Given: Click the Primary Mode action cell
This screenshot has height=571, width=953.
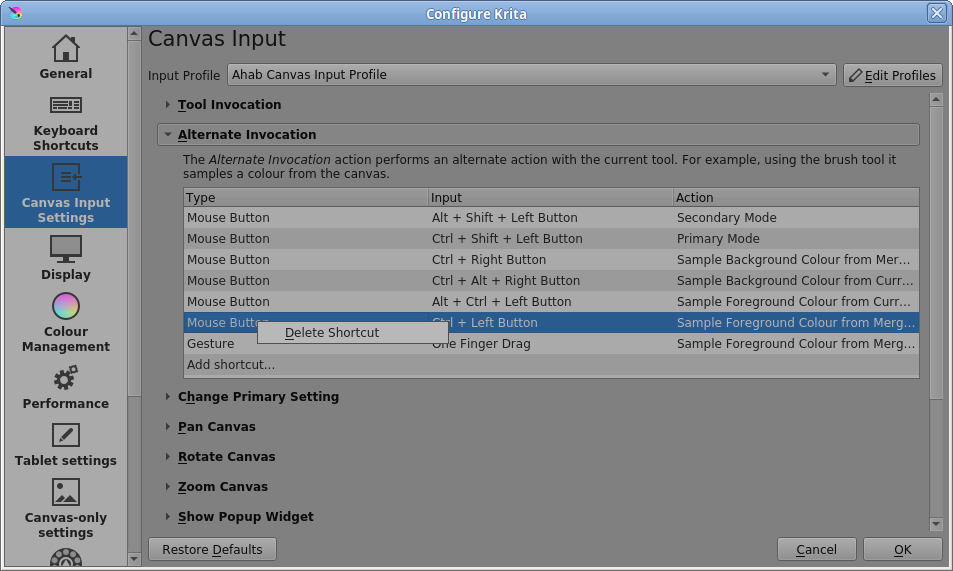Looking at the screenshot, I should click(x=796, y=238).
